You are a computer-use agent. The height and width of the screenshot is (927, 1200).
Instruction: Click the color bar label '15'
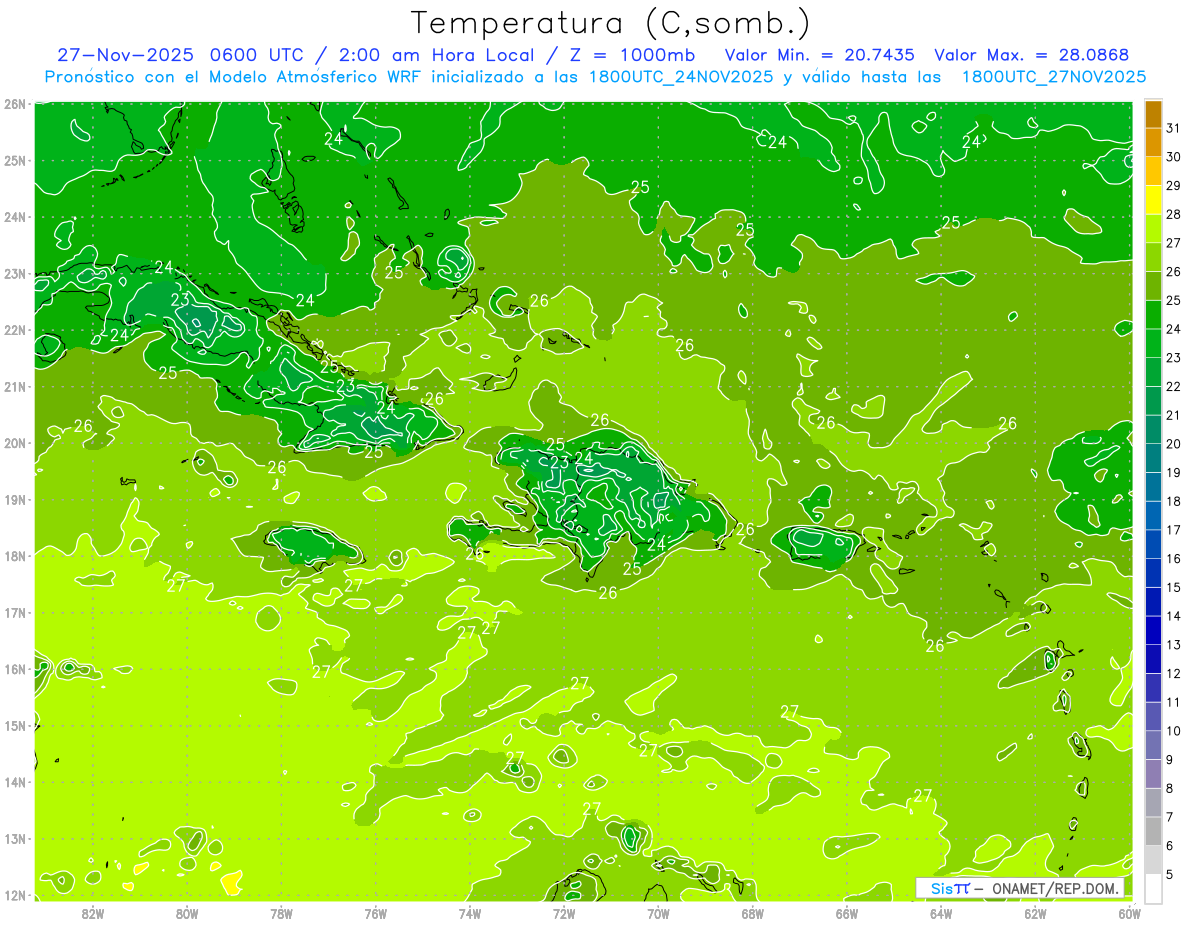(1173, 587)
